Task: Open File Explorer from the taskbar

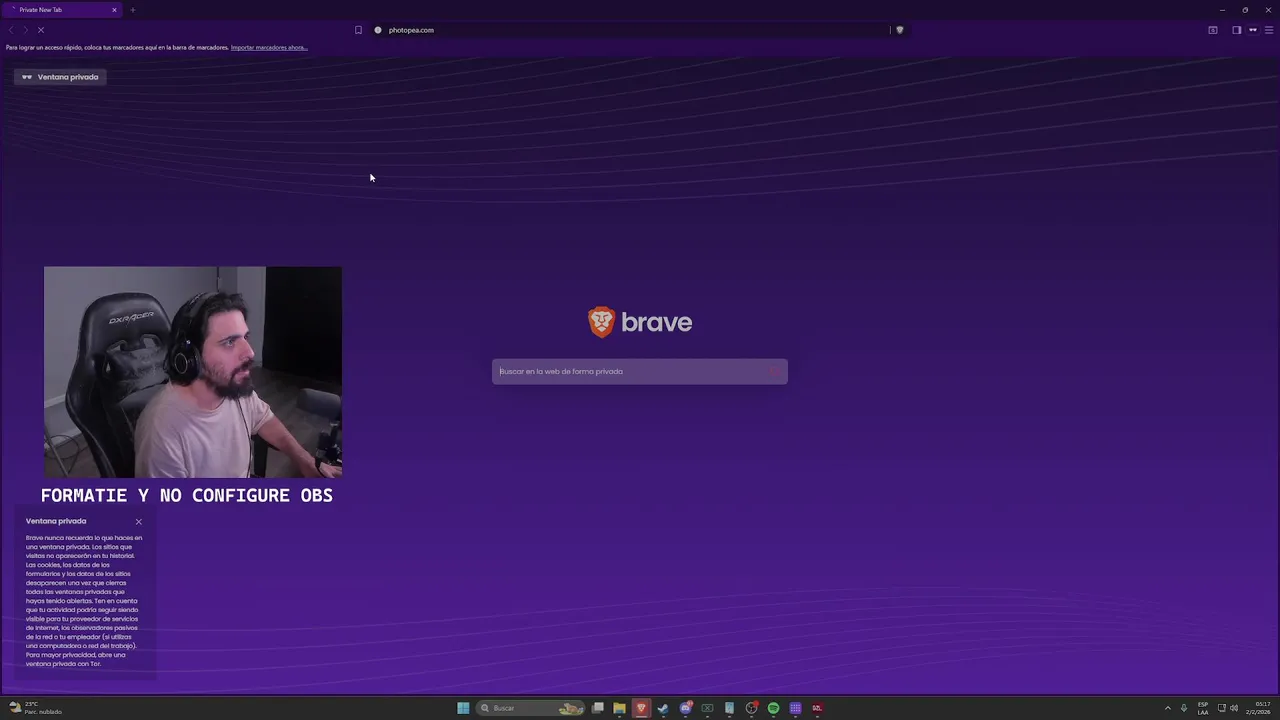Action: pos(619,708)
